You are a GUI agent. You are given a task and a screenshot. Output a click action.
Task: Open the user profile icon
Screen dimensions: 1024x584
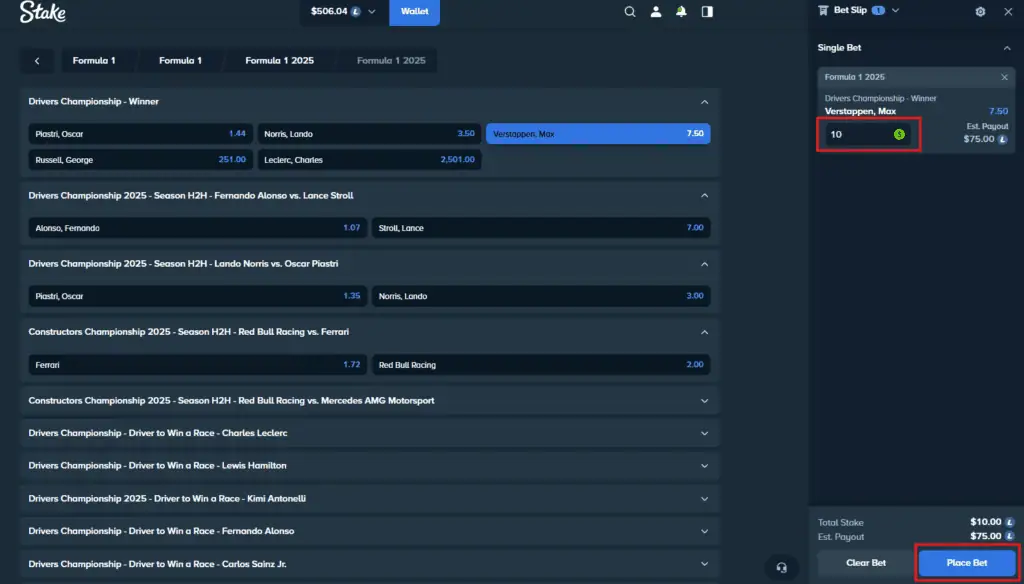click(x=656, y=12)
